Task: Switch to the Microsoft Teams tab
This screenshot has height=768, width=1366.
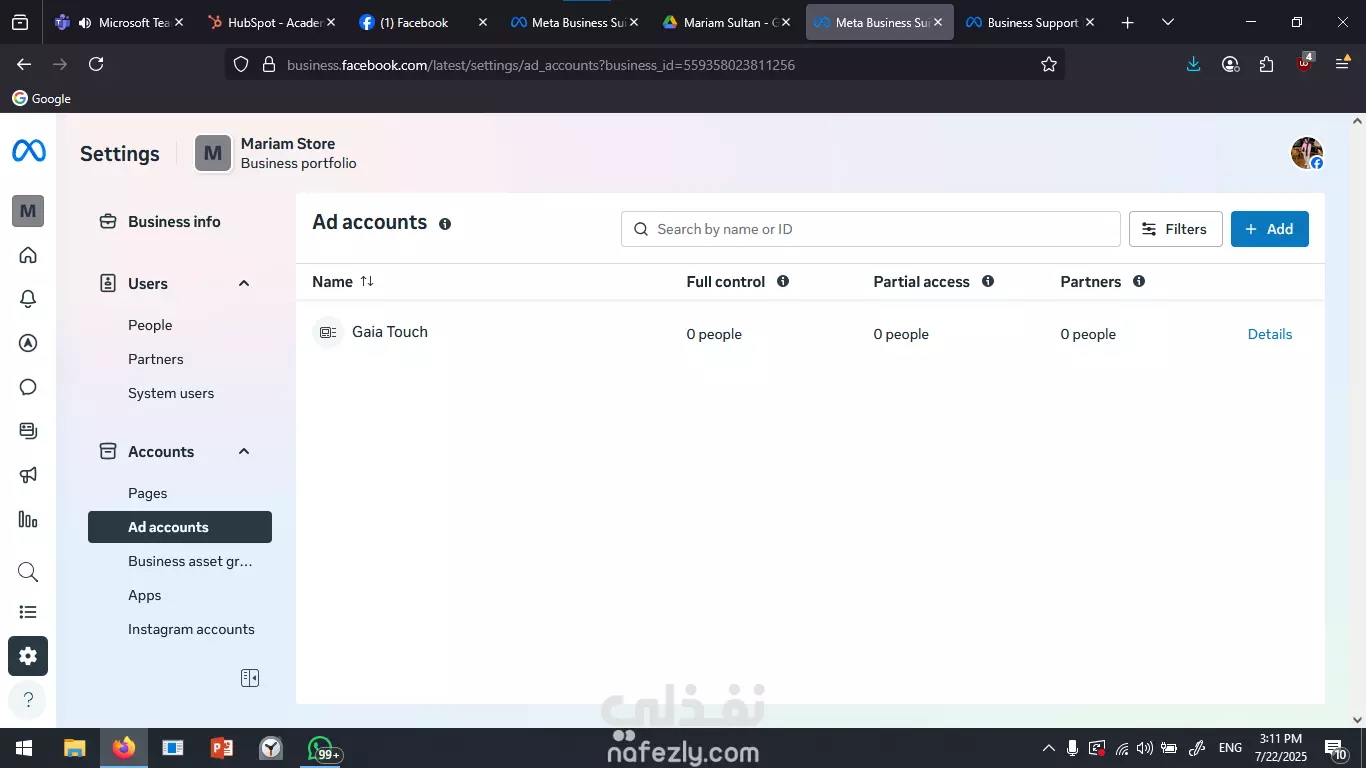Action: [119, 22]
